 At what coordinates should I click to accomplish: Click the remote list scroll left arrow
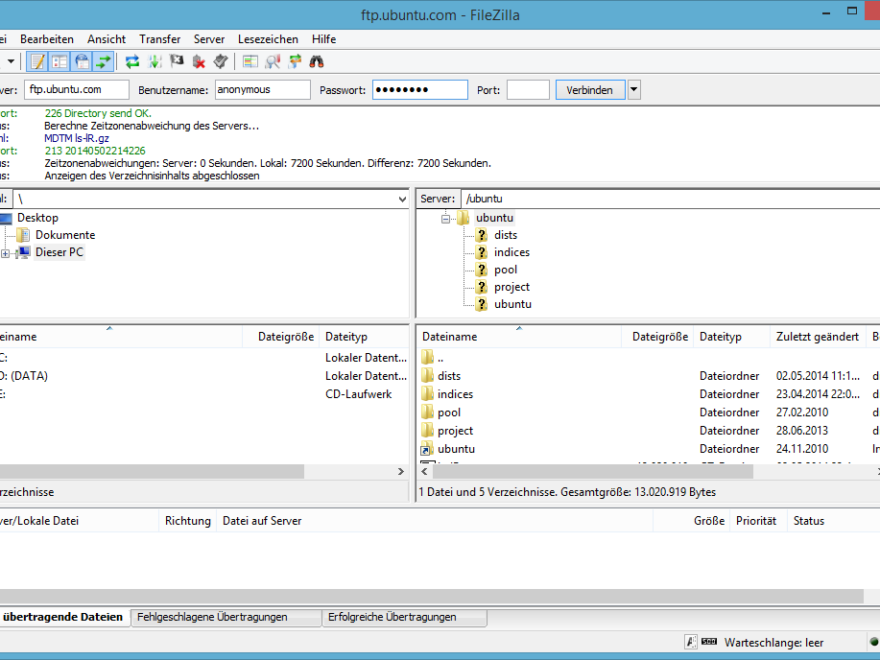(425, 472)
